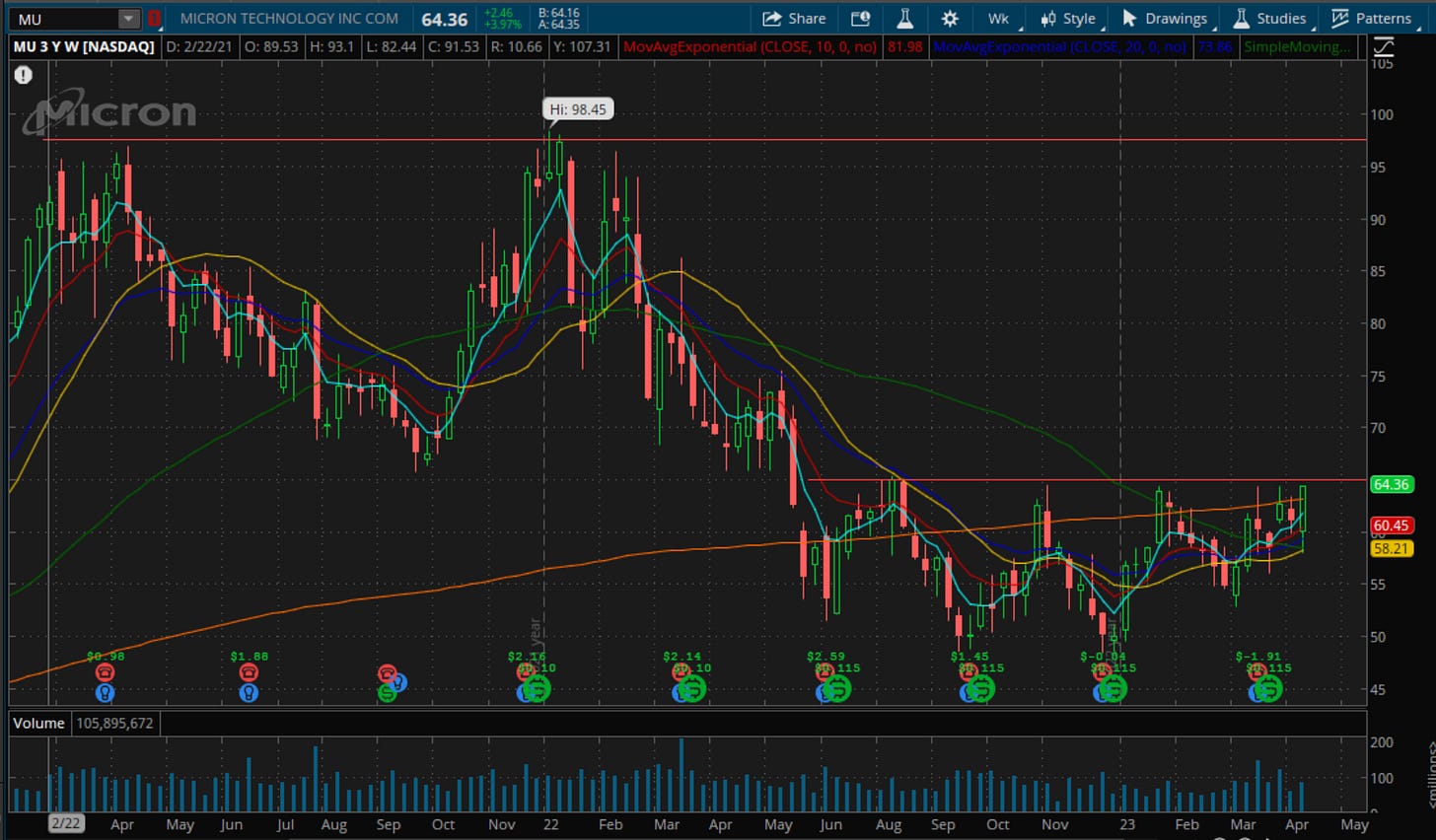Screen dimensions: 1436x840
Task: Click green dividend icon under $2.14
Action: coord(693,689)
